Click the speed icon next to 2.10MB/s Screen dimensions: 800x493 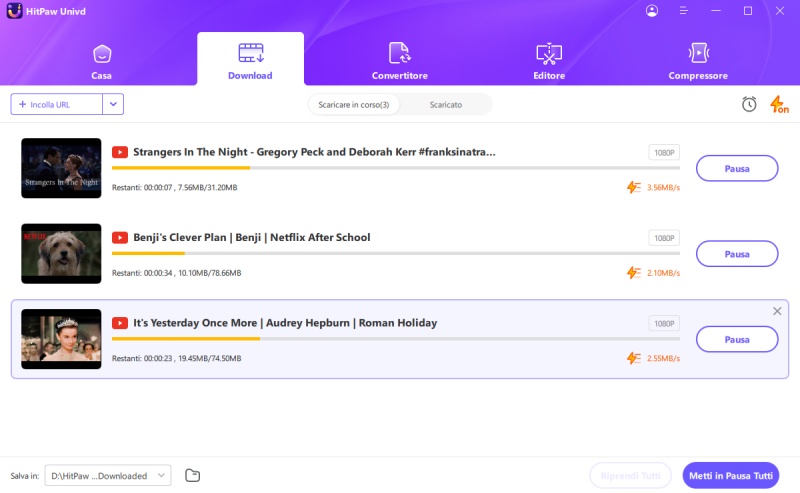tap(634, 273)
